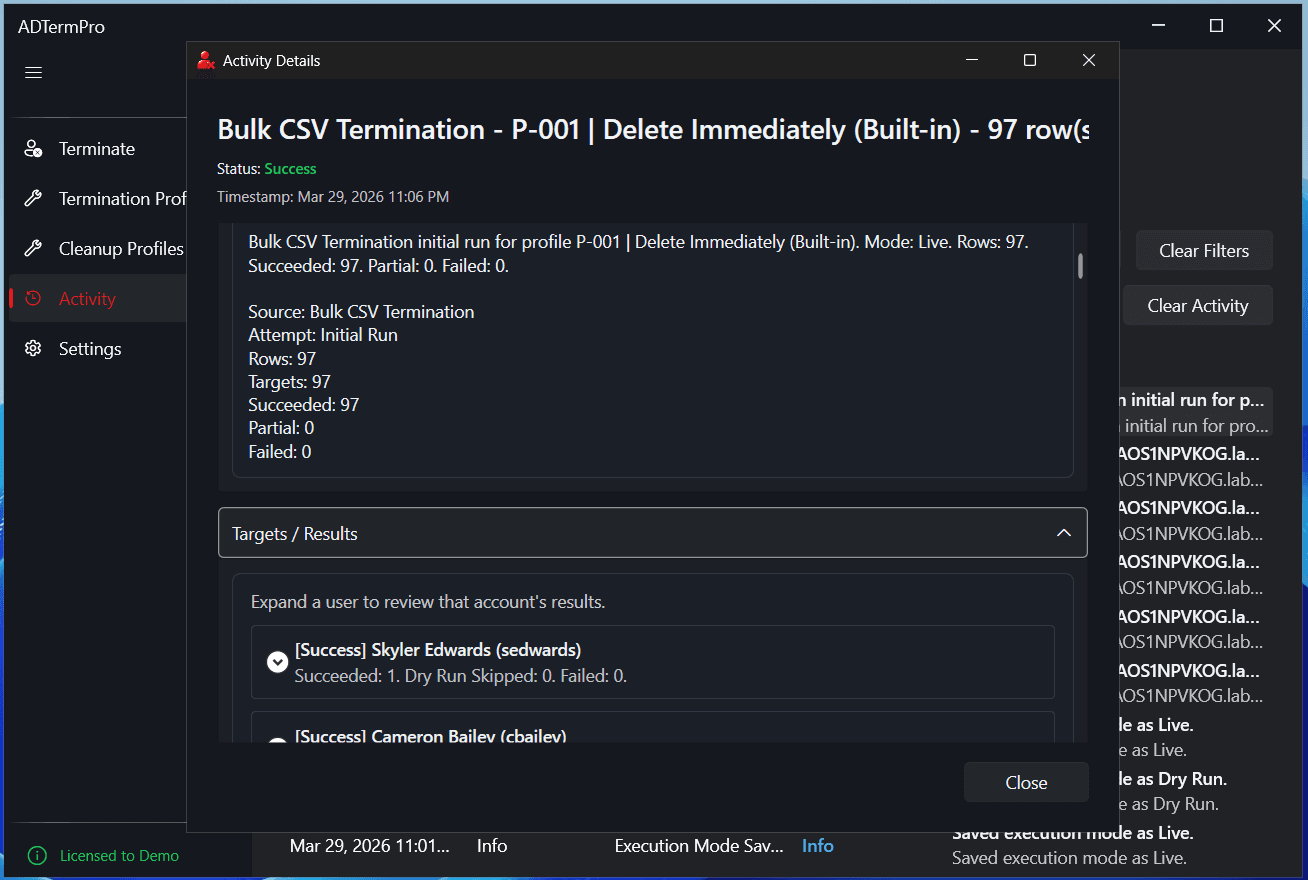Click the Clear Activity button
Screen dimensions: 1308x880
click(x=1198, y=306)
